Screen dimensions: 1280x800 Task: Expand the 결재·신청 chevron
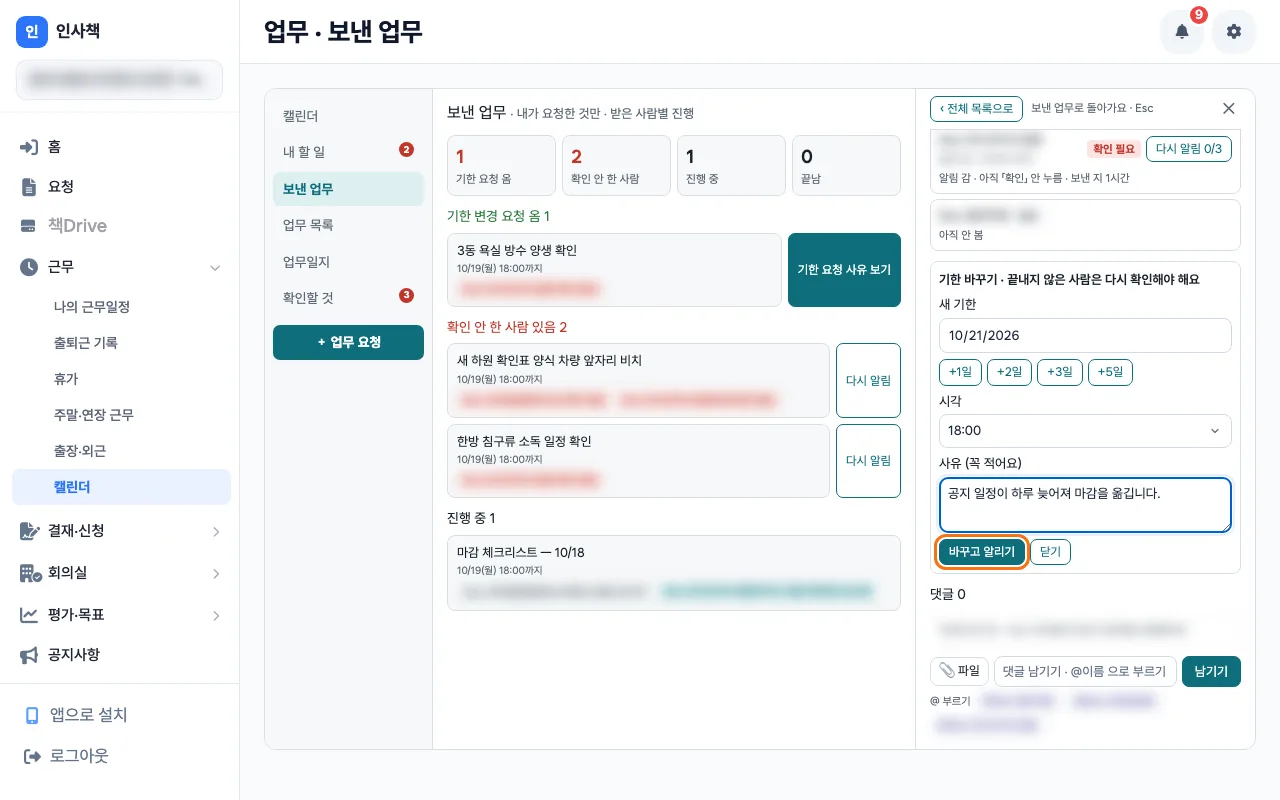coord(215,531)
